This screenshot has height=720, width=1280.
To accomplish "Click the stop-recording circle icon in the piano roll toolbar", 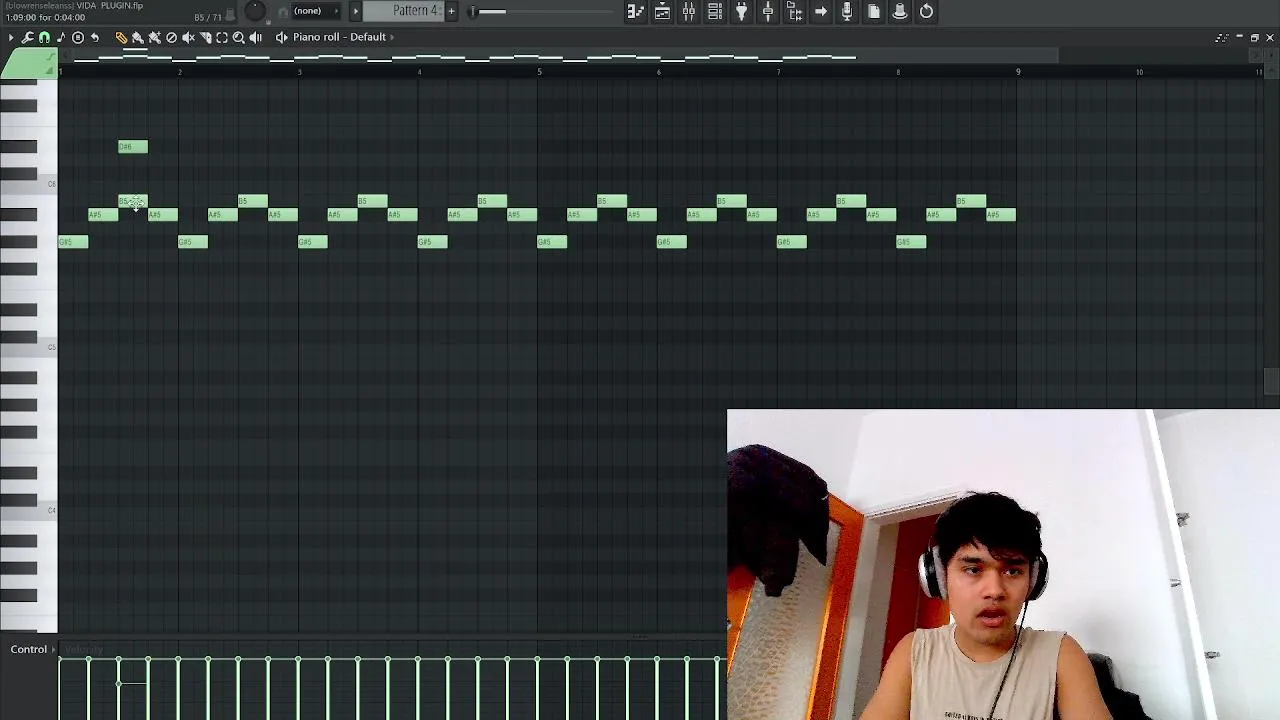I will (78, 37).
